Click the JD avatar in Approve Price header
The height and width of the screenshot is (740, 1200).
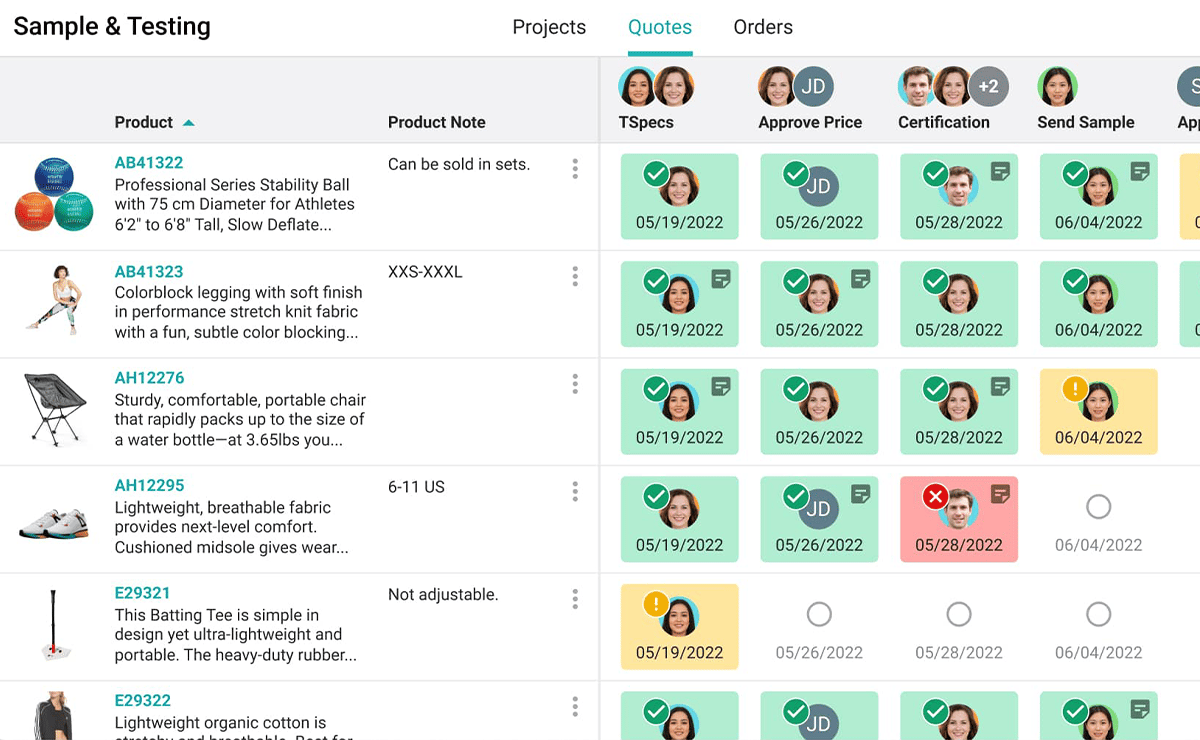point(813,86)
